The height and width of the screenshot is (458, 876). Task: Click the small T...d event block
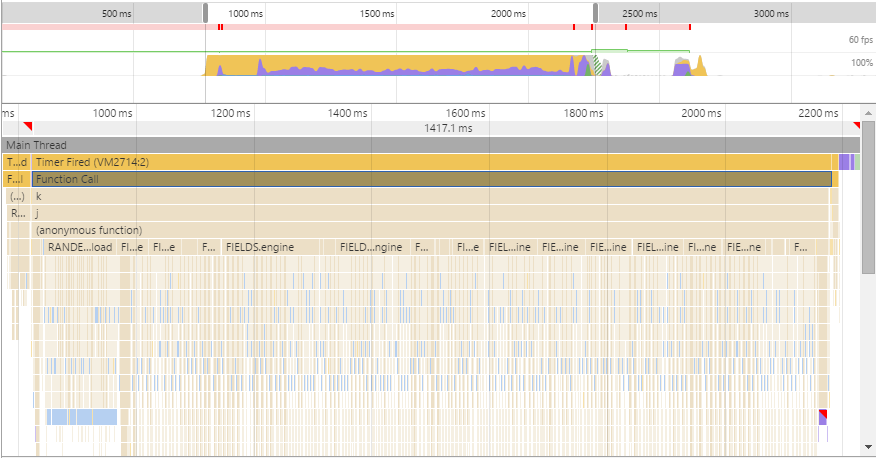(x=17, y=162)
